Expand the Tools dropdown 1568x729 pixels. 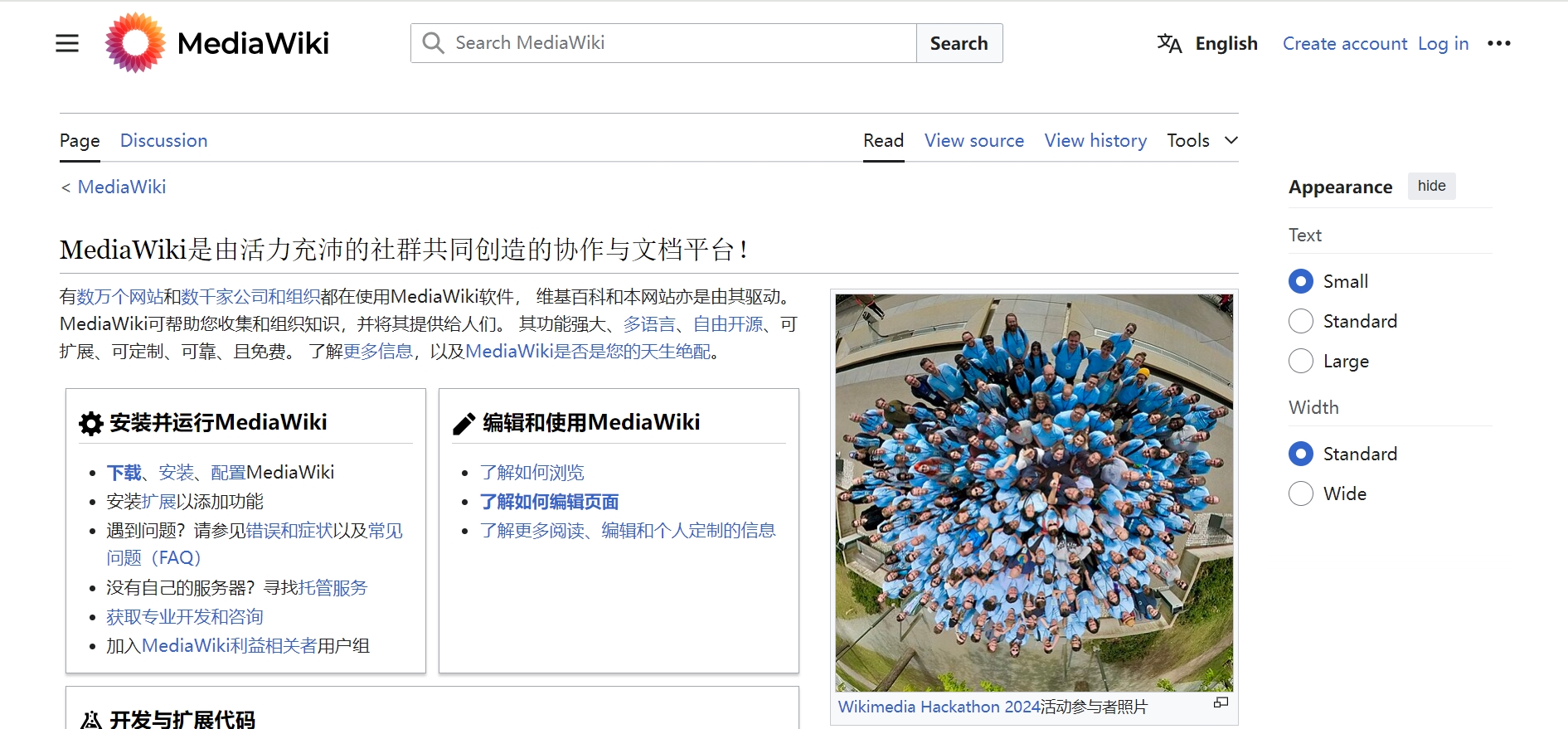click(x=1202, y=140)
